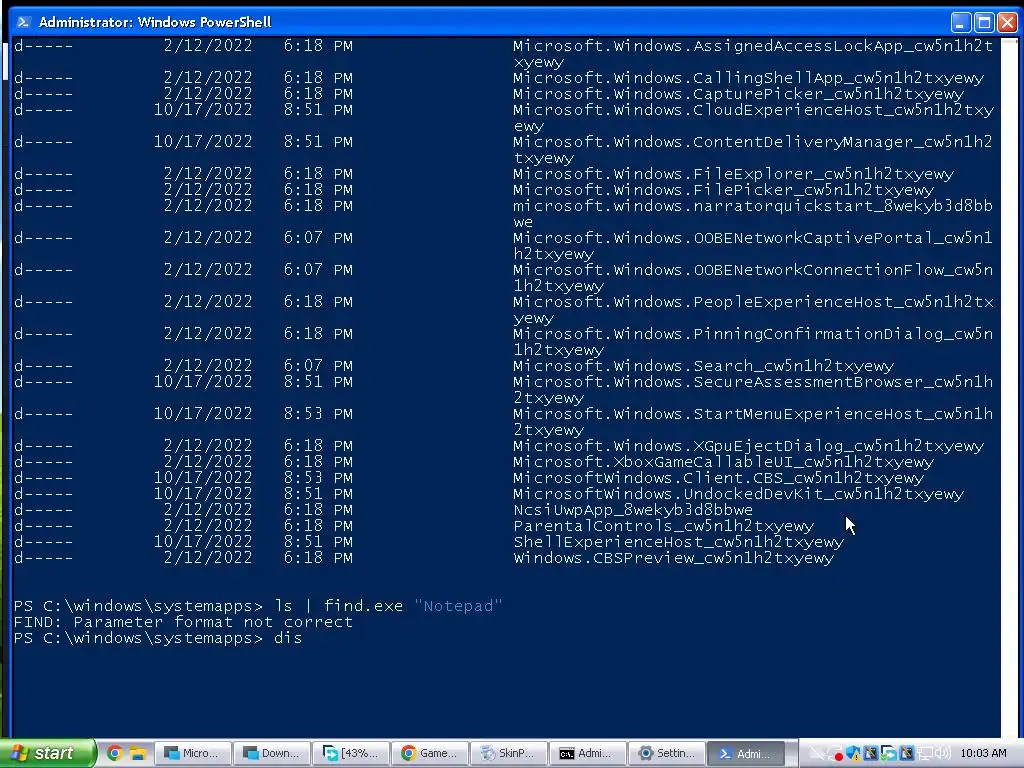Click the MicrosoftWindows.Client.CBS_cw5n1h2txyewy entry
Viewport: 1024px width, 768px height.
[718, 478]
